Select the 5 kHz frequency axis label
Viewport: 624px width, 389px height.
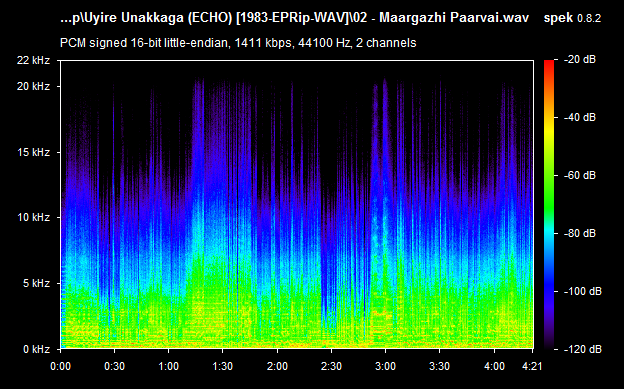coord(36,283)
